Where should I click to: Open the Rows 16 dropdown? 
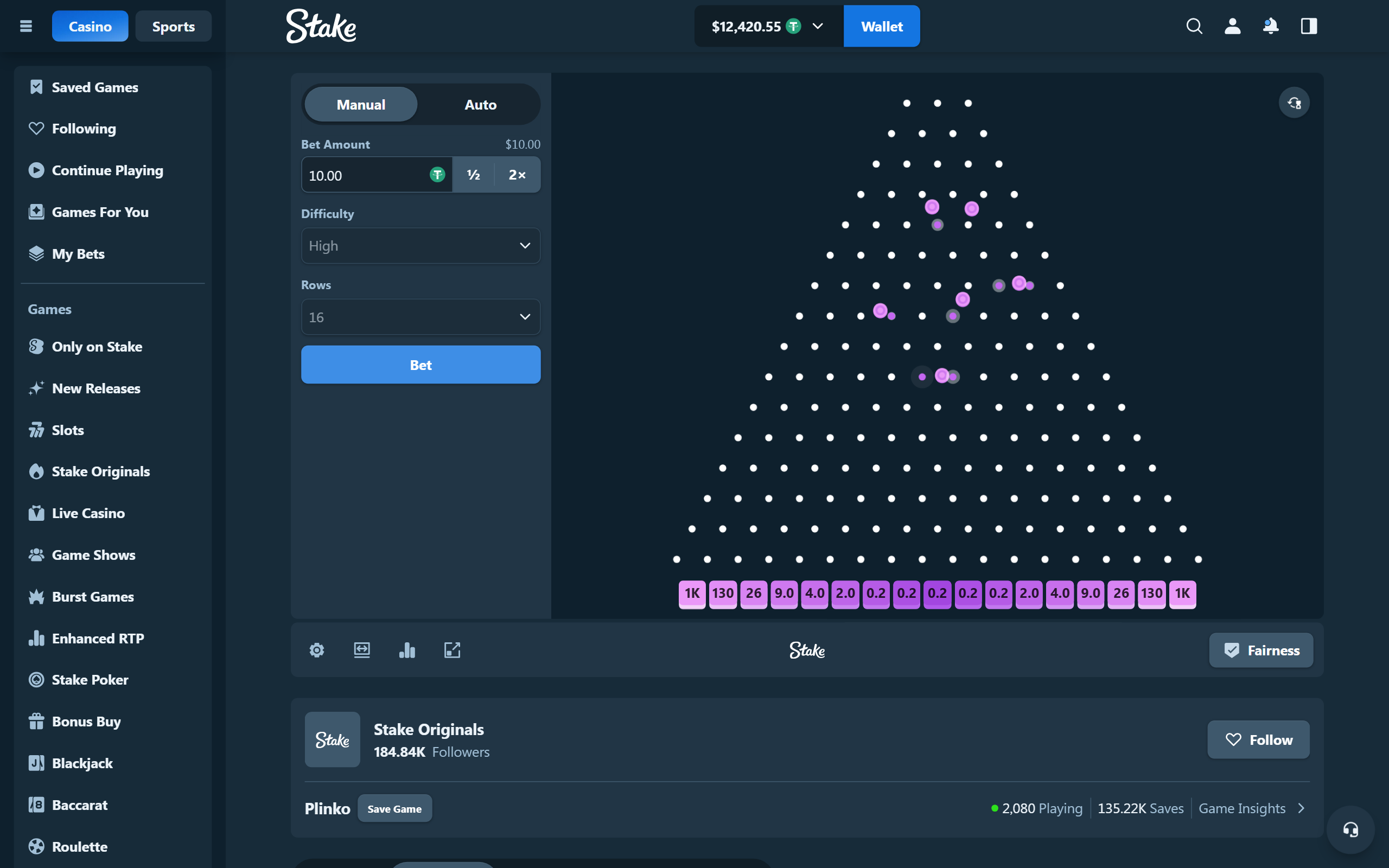pos(420,317)
